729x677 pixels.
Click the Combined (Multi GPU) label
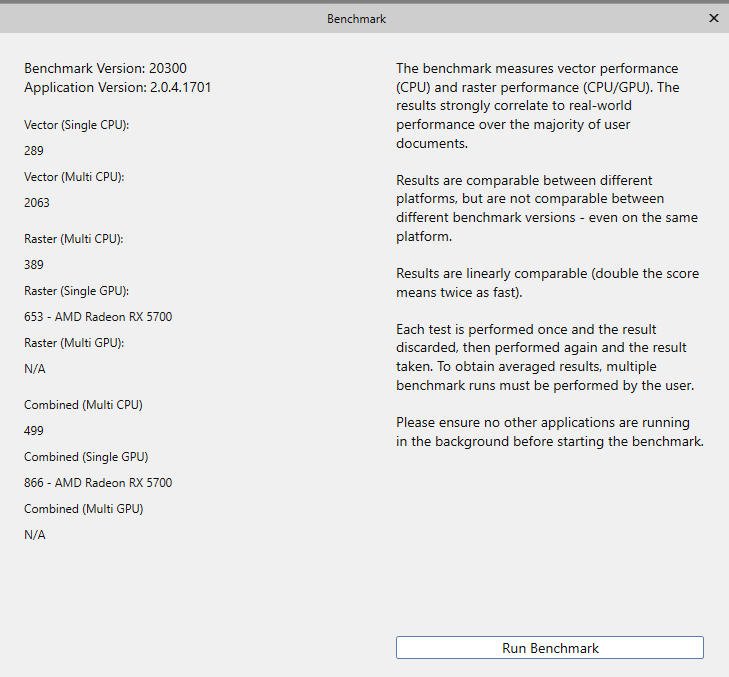[x=84, y=509]
